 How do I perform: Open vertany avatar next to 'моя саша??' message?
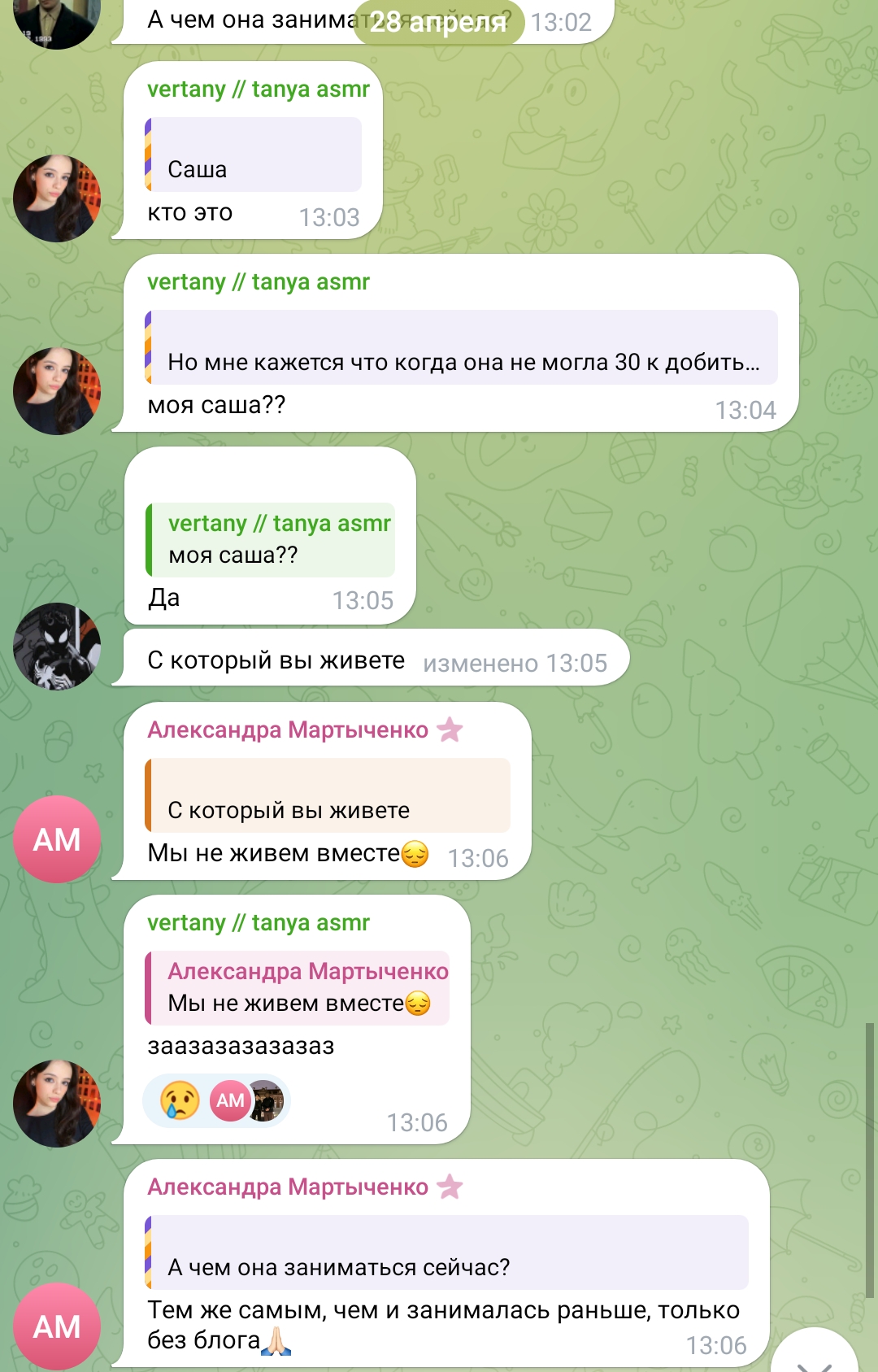click(x=57, y=391)
